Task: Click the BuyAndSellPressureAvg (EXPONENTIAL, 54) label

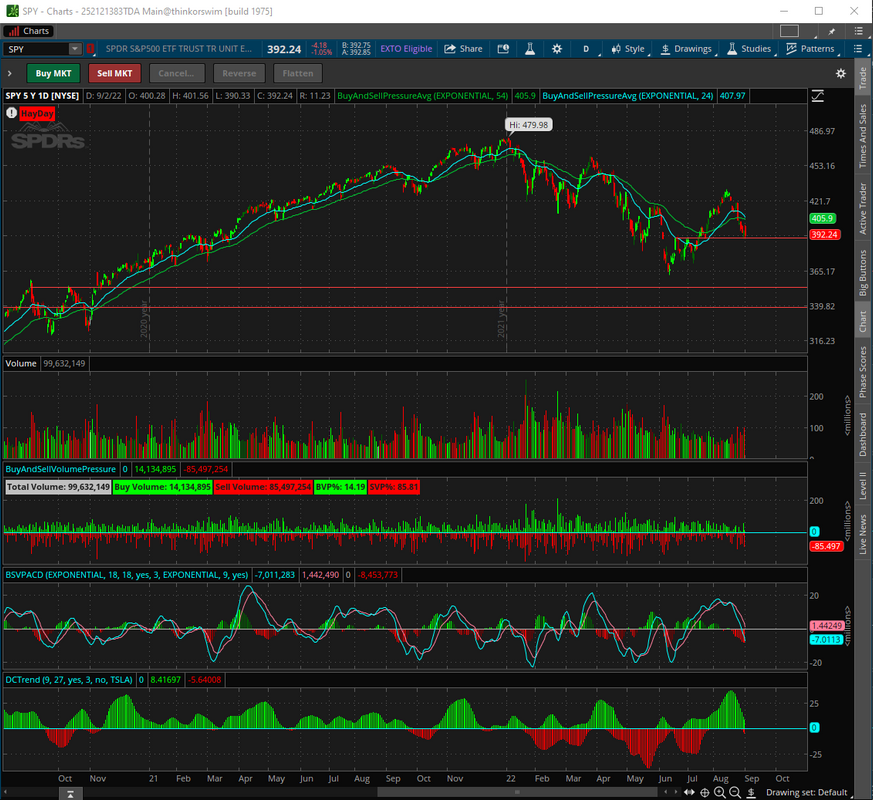Action: tap(423, 96)
